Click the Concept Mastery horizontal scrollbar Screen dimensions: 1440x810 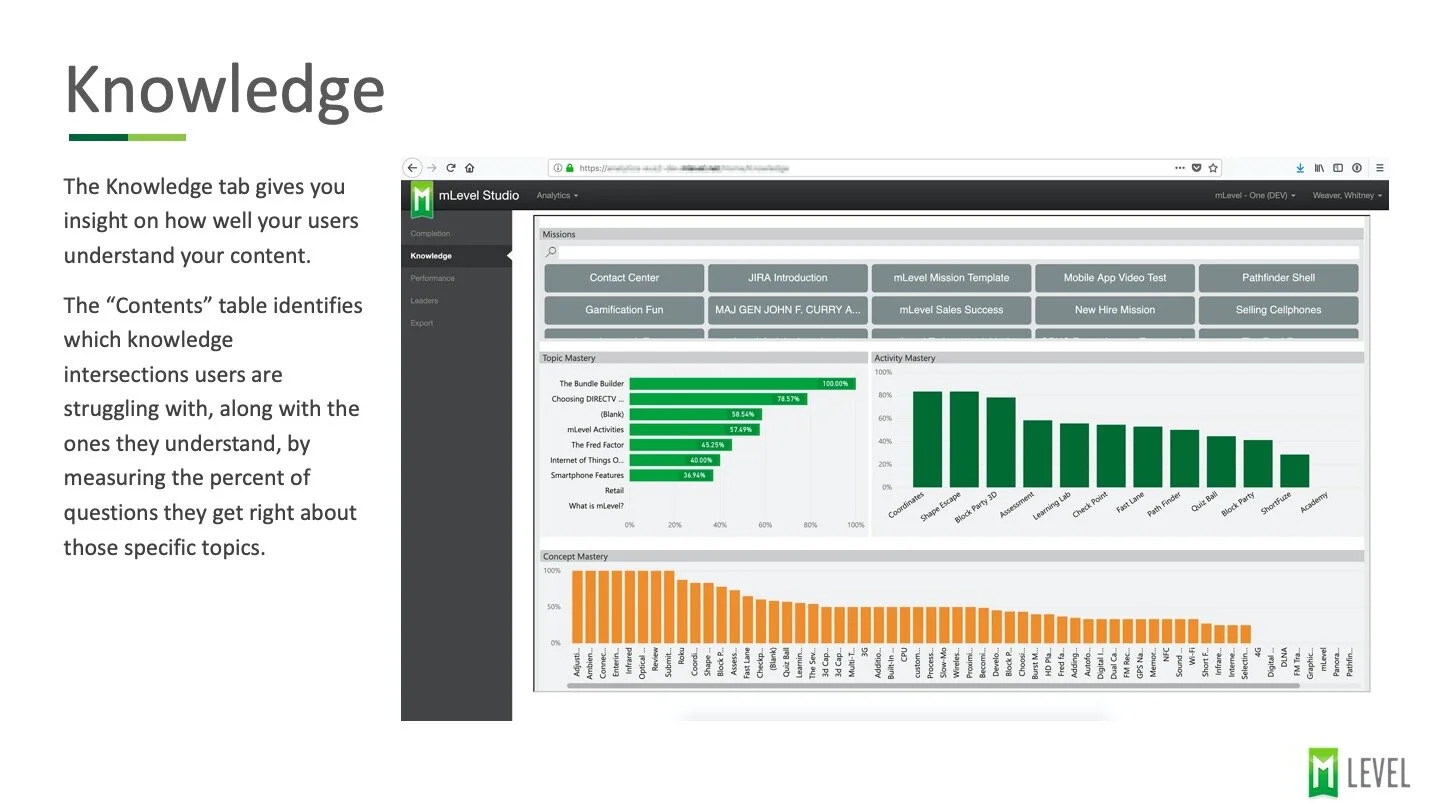tap(933, 686)
